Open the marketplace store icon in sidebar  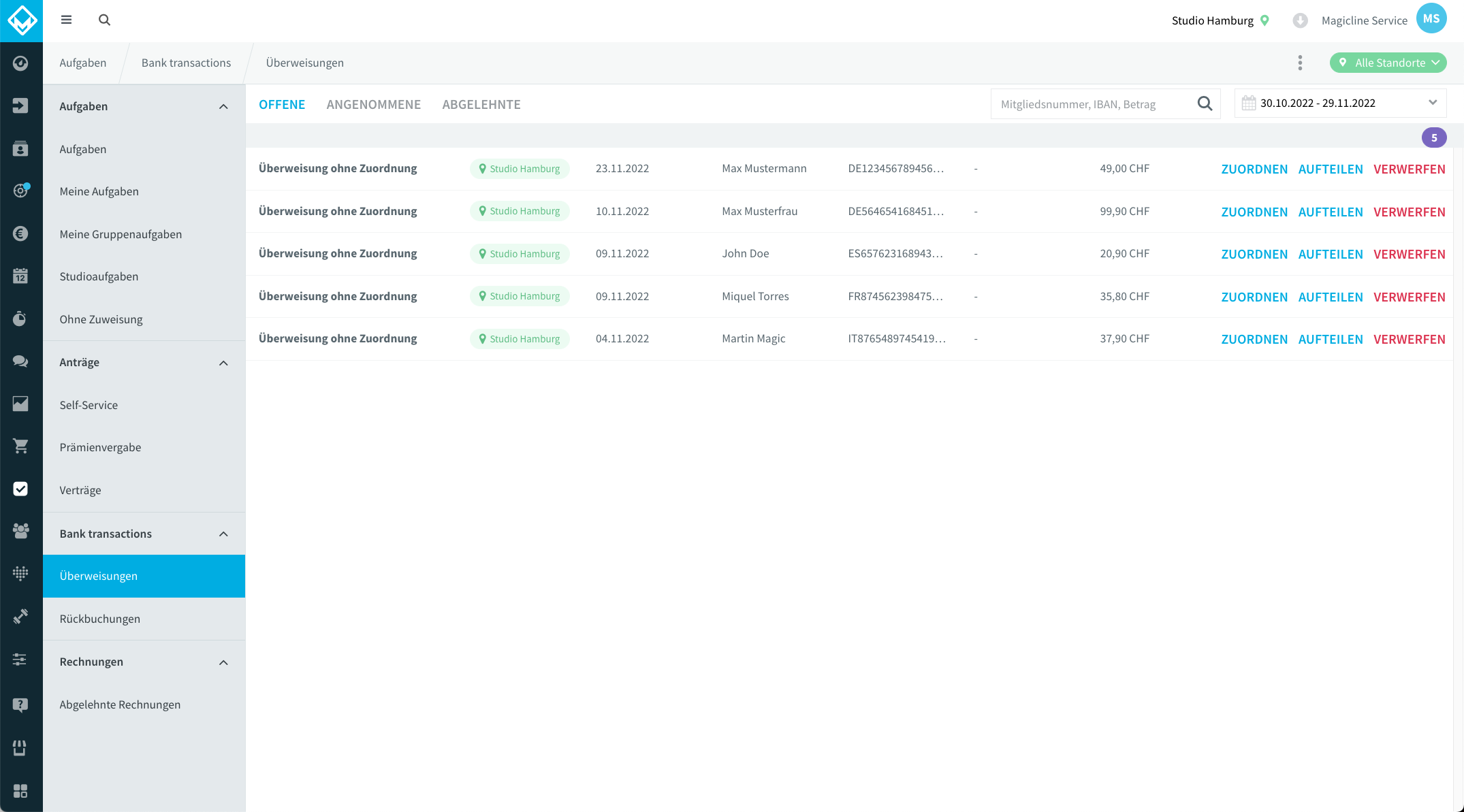(20, 748)
